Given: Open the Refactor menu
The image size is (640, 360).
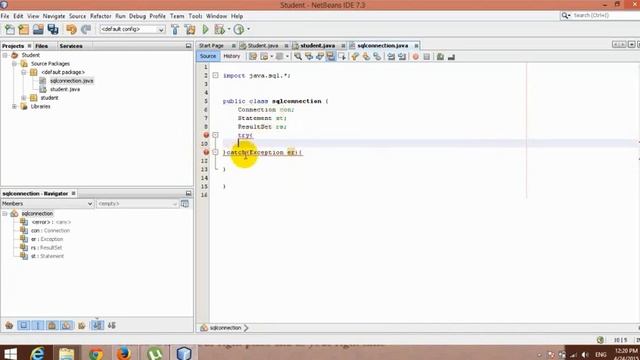Looking at the screenshot, I should 100,16.
